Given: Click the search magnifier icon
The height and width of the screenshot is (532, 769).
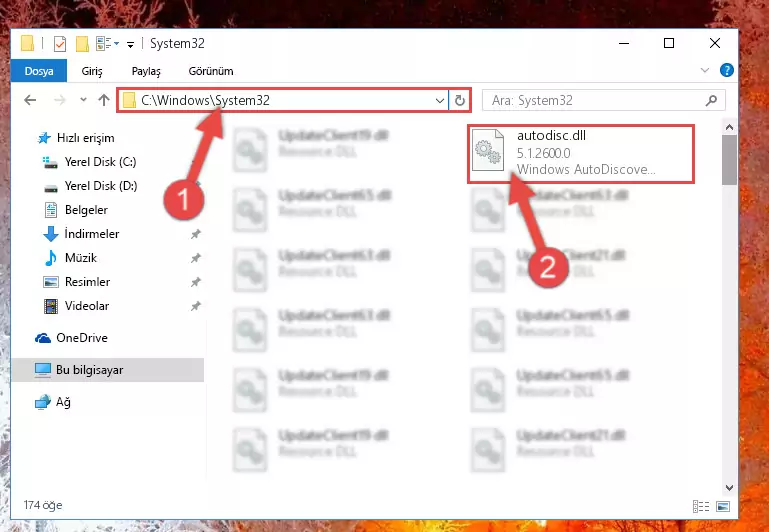Looking at the screenshot, I should [x=711, y=101].
